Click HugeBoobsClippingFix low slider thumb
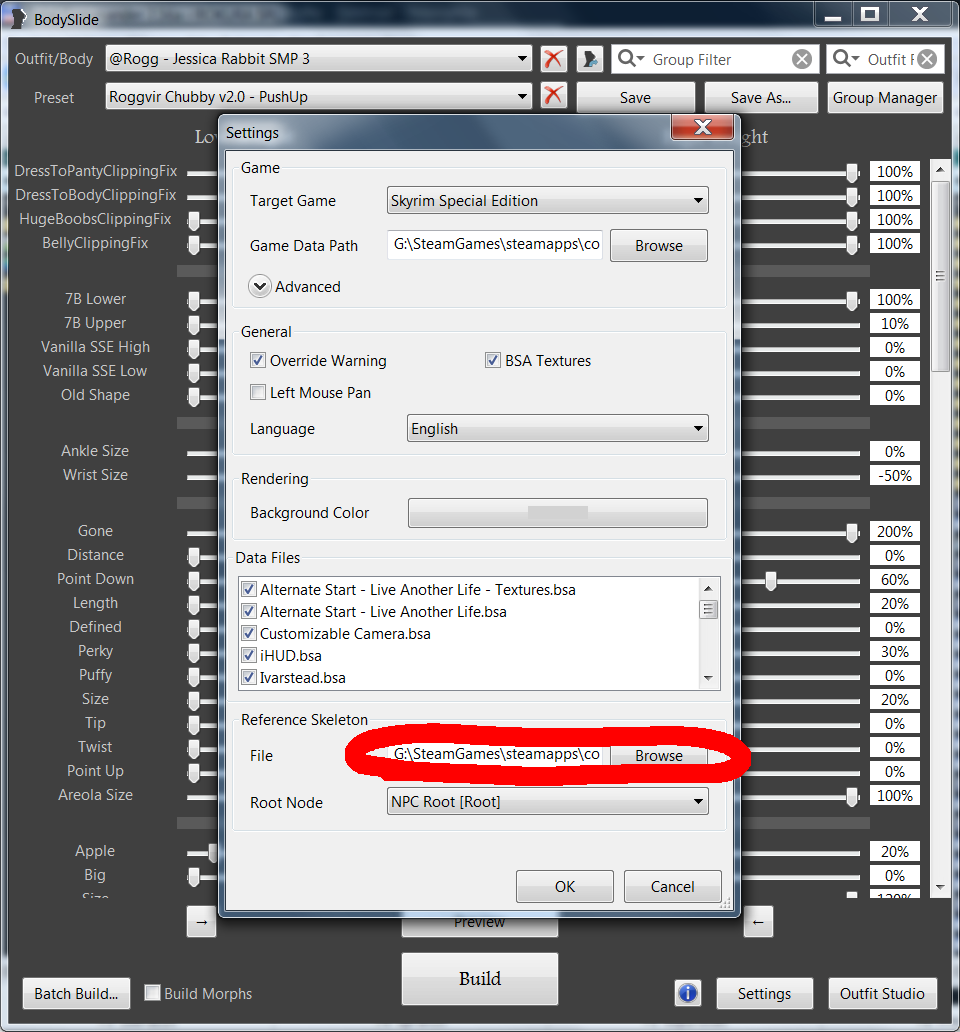Screen dimensions: 960x1032 [193, 220]
